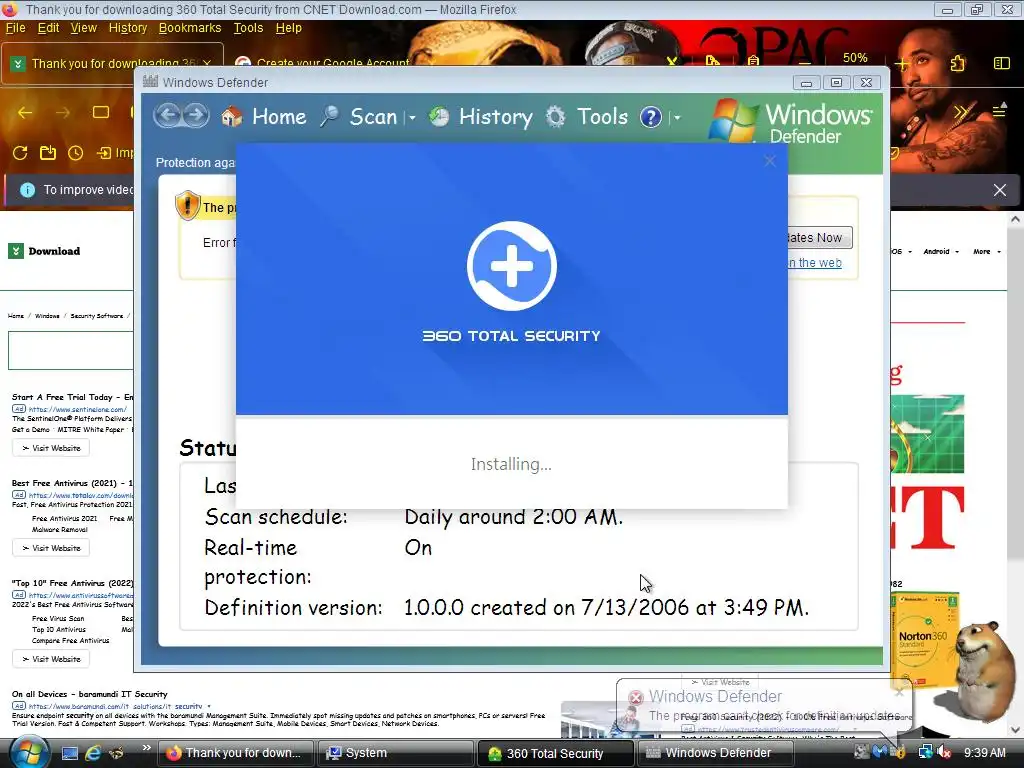The image size is (1024, 768).
Task: Click the Firefox history clock toolbar icon
Action: [x=76, y=153]
